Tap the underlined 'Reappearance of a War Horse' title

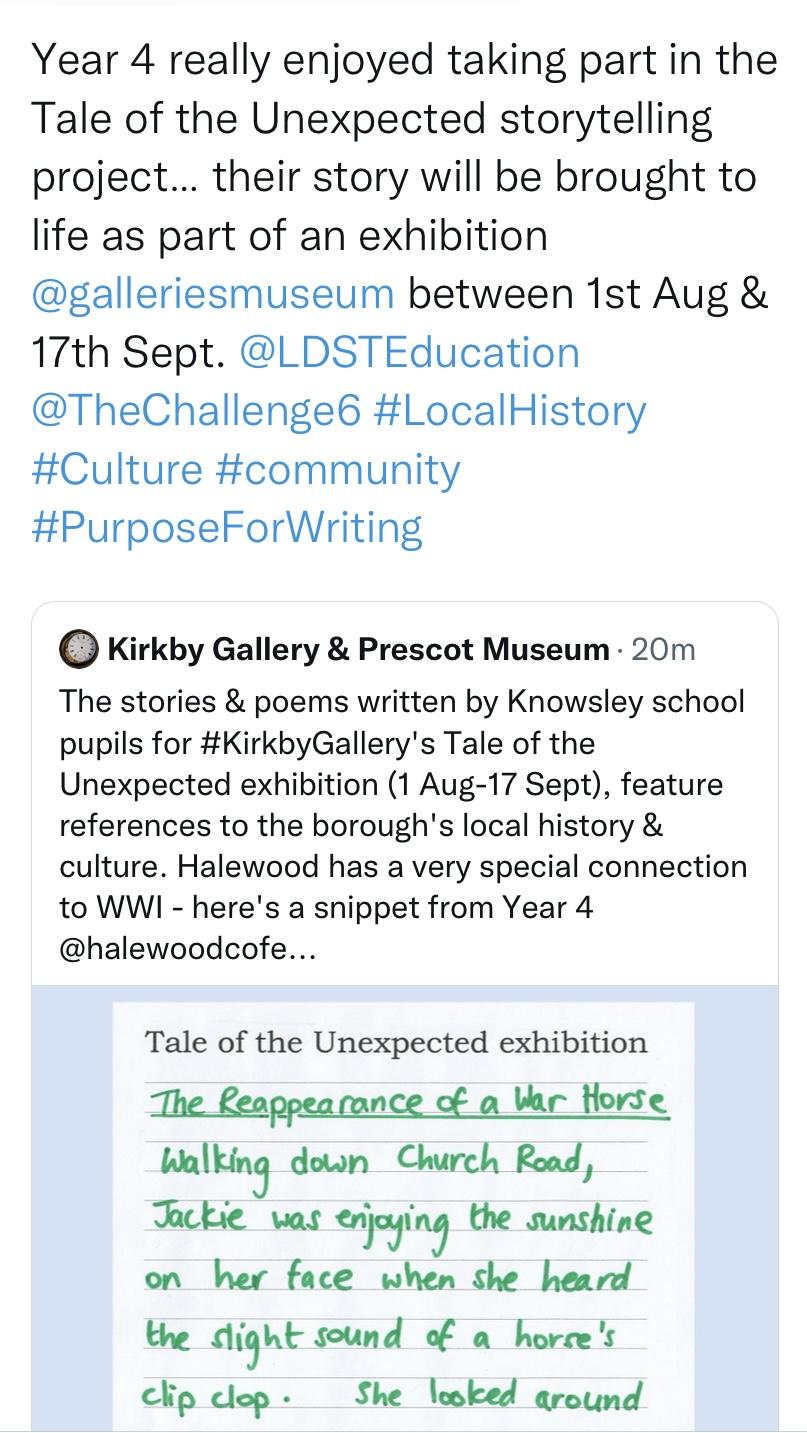pos(408,1101)
